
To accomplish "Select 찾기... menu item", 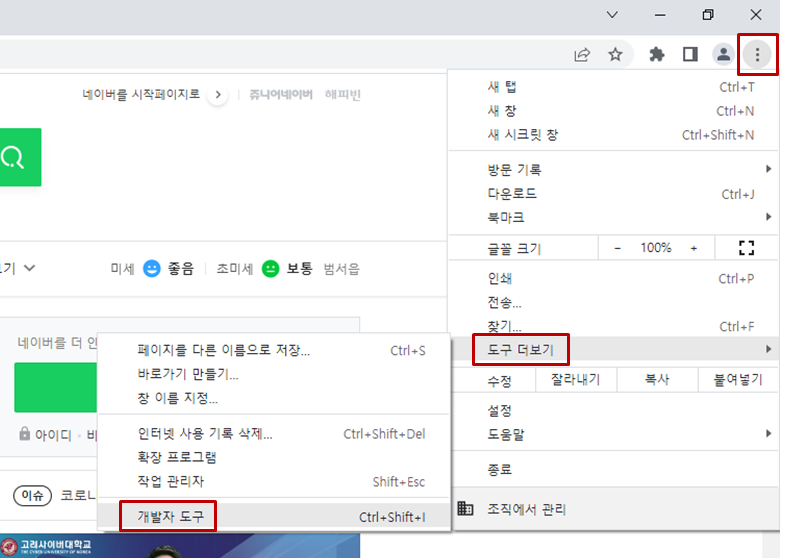I will [614, 326].
